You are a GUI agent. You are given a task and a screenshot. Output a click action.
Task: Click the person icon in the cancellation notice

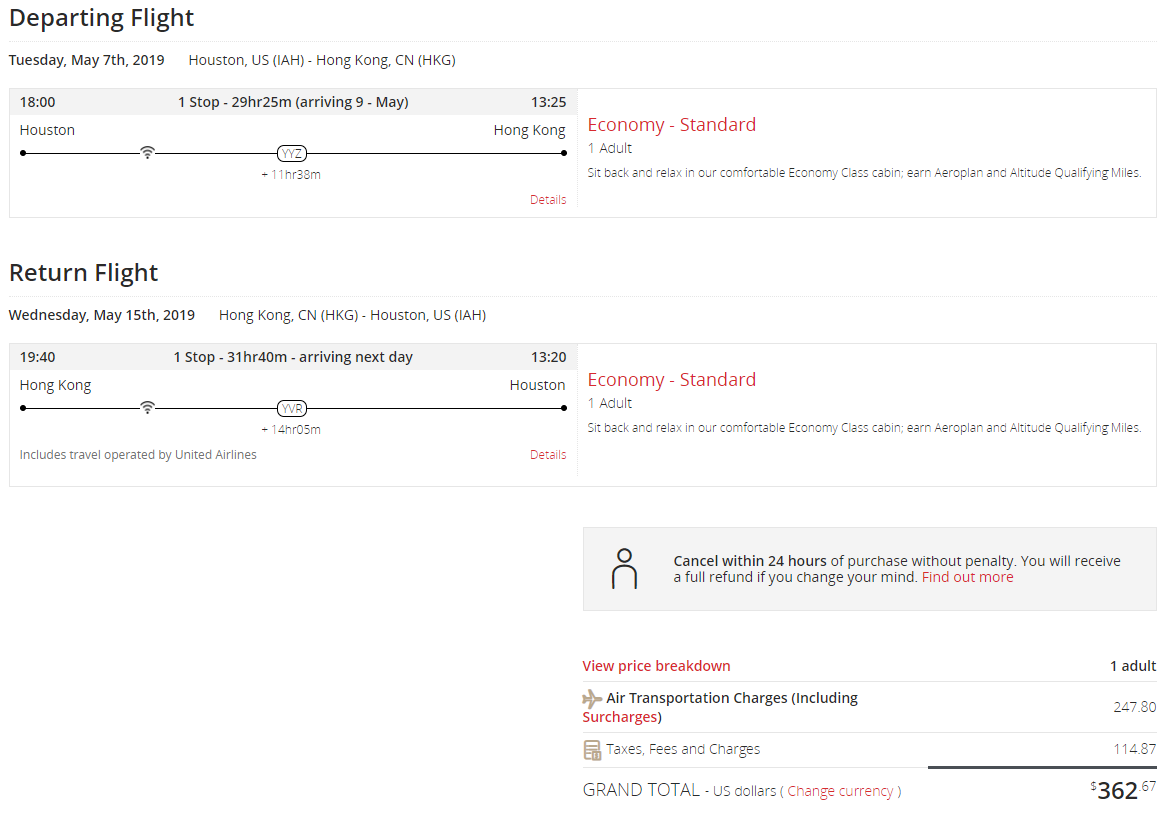[624, 568]
